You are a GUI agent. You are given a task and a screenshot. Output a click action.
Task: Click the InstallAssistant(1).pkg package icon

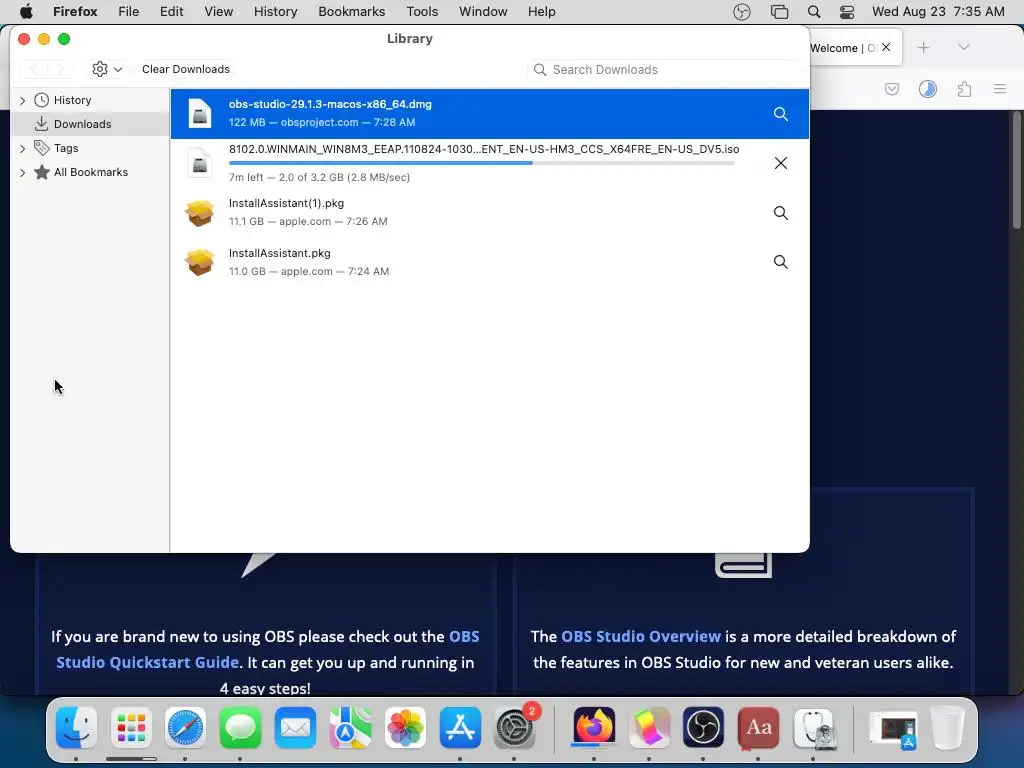[200, 213]
